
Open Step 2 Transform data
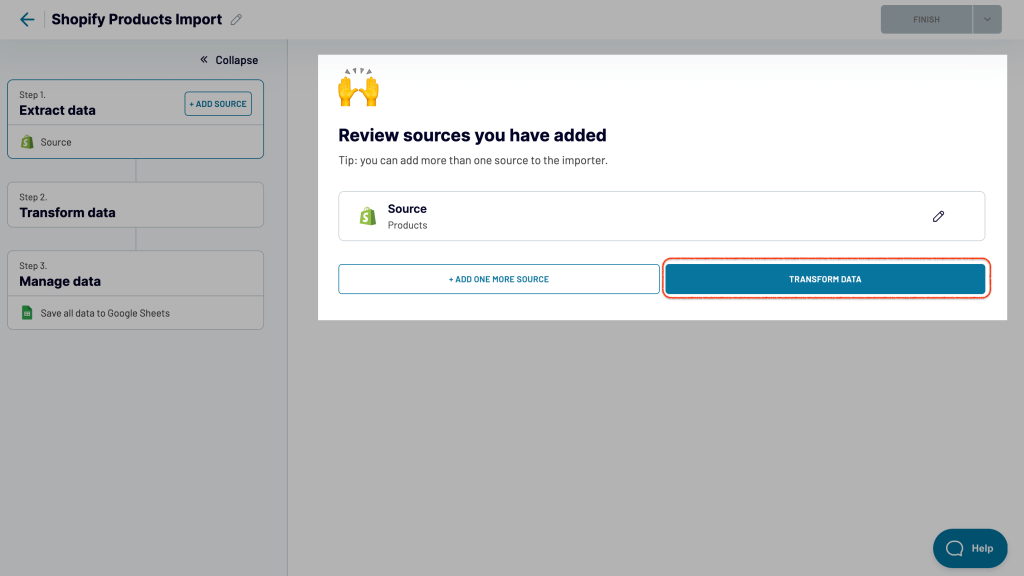click(x=135, y=205)
